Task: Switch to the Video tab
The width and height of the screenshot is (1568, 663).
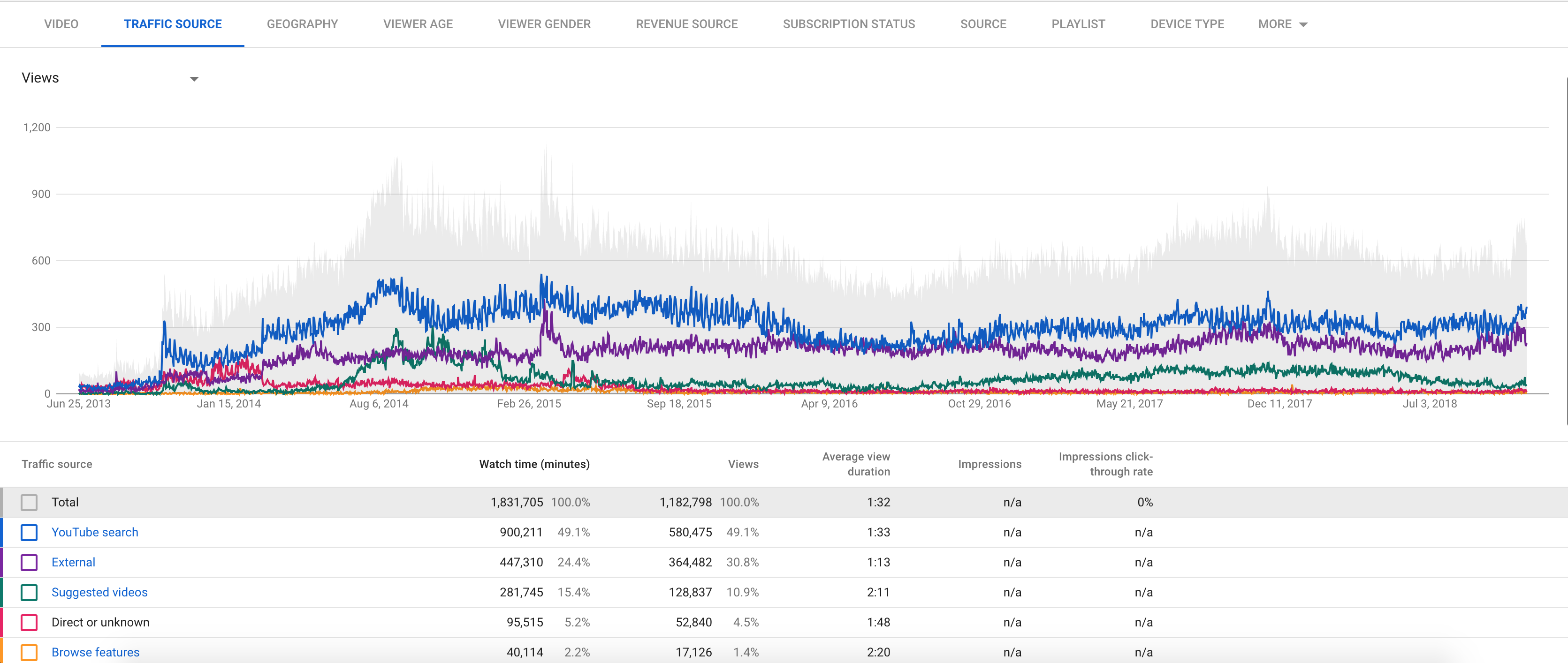Action: [x=61, y=24]
